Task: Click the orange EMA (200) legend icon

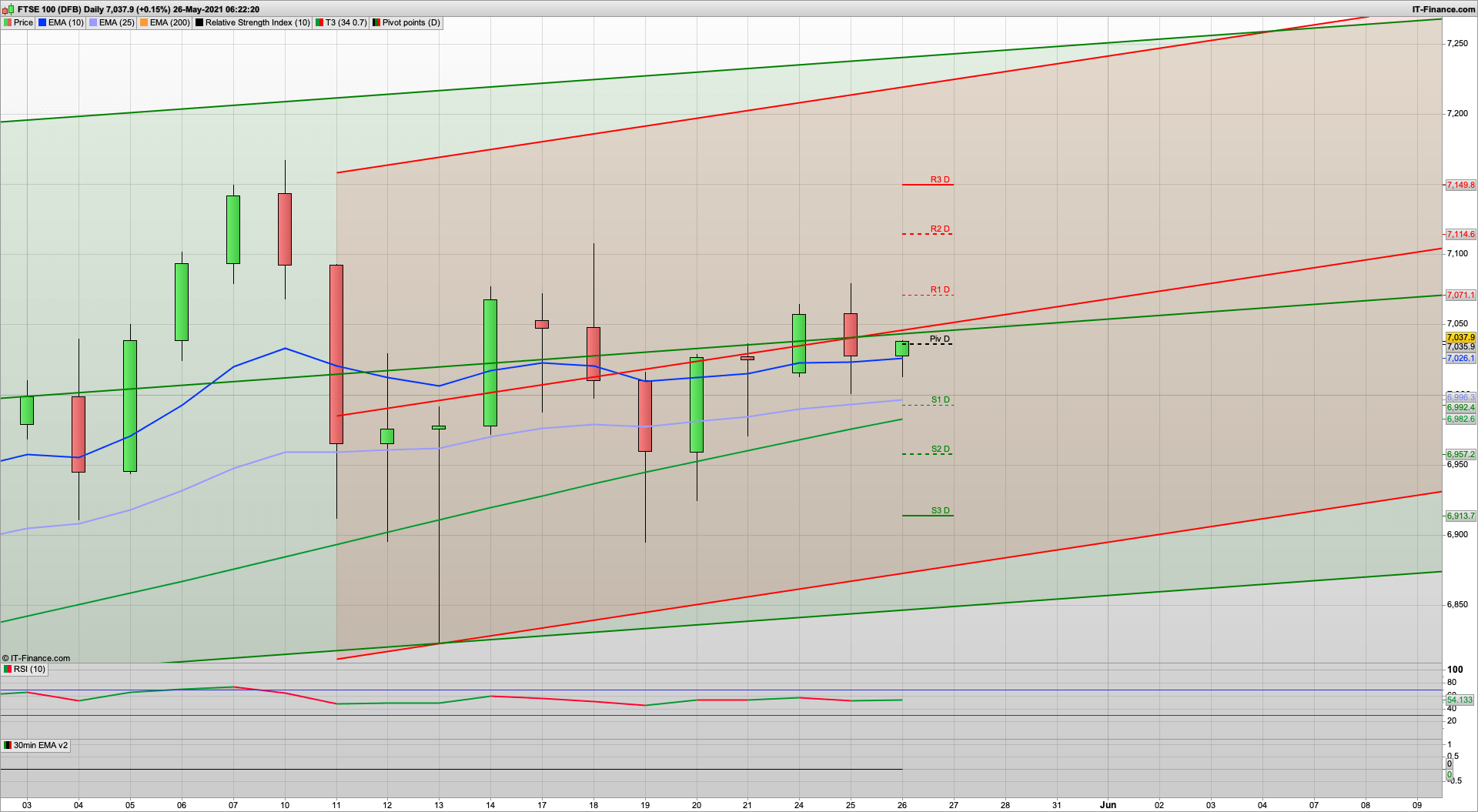Action: (143, 22)
